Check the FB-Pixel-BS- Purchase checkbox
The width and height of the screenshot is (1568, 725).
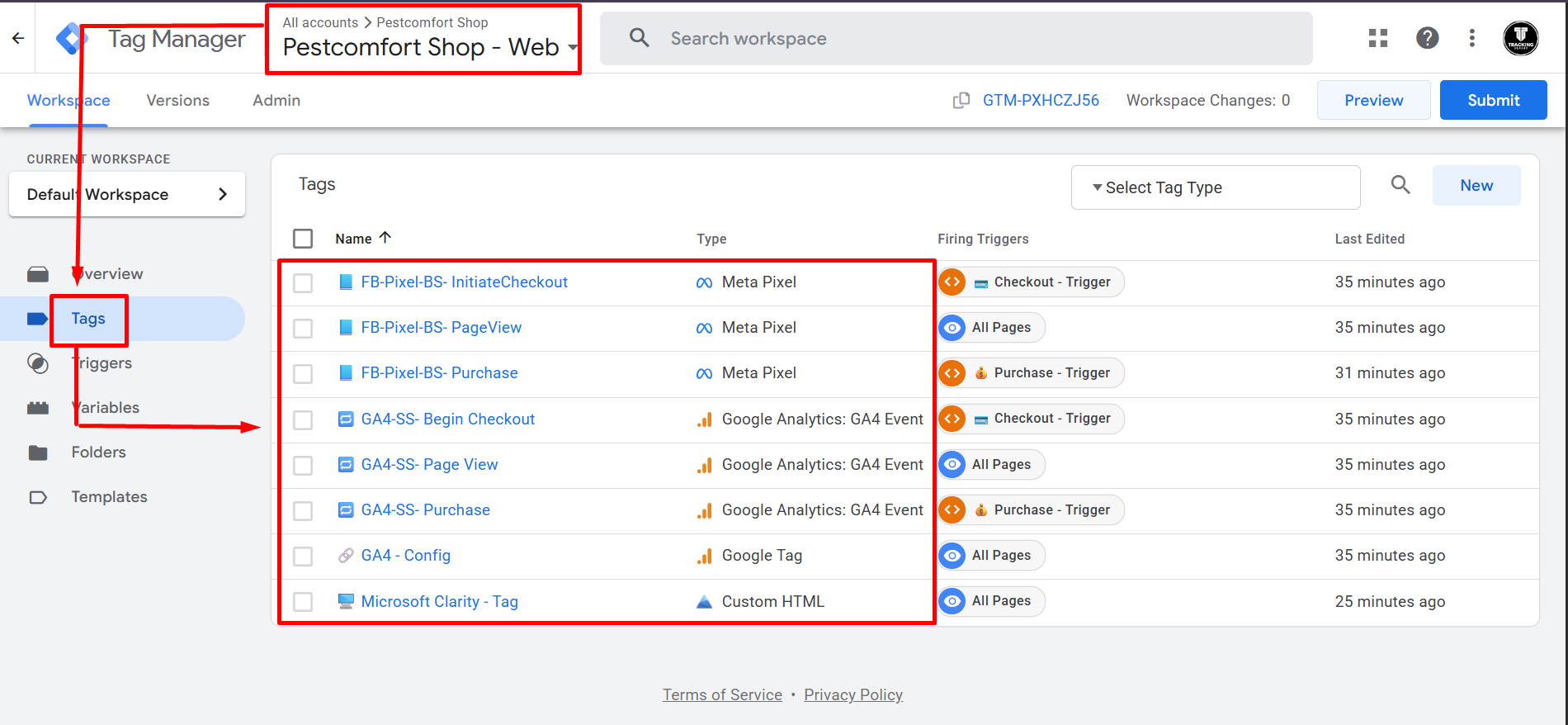point(303,373)
